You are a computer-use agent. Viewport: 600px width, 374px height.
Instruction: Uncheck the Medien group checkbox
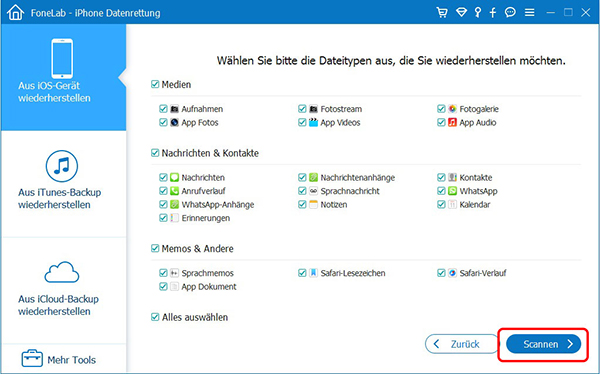coord(155,84)
